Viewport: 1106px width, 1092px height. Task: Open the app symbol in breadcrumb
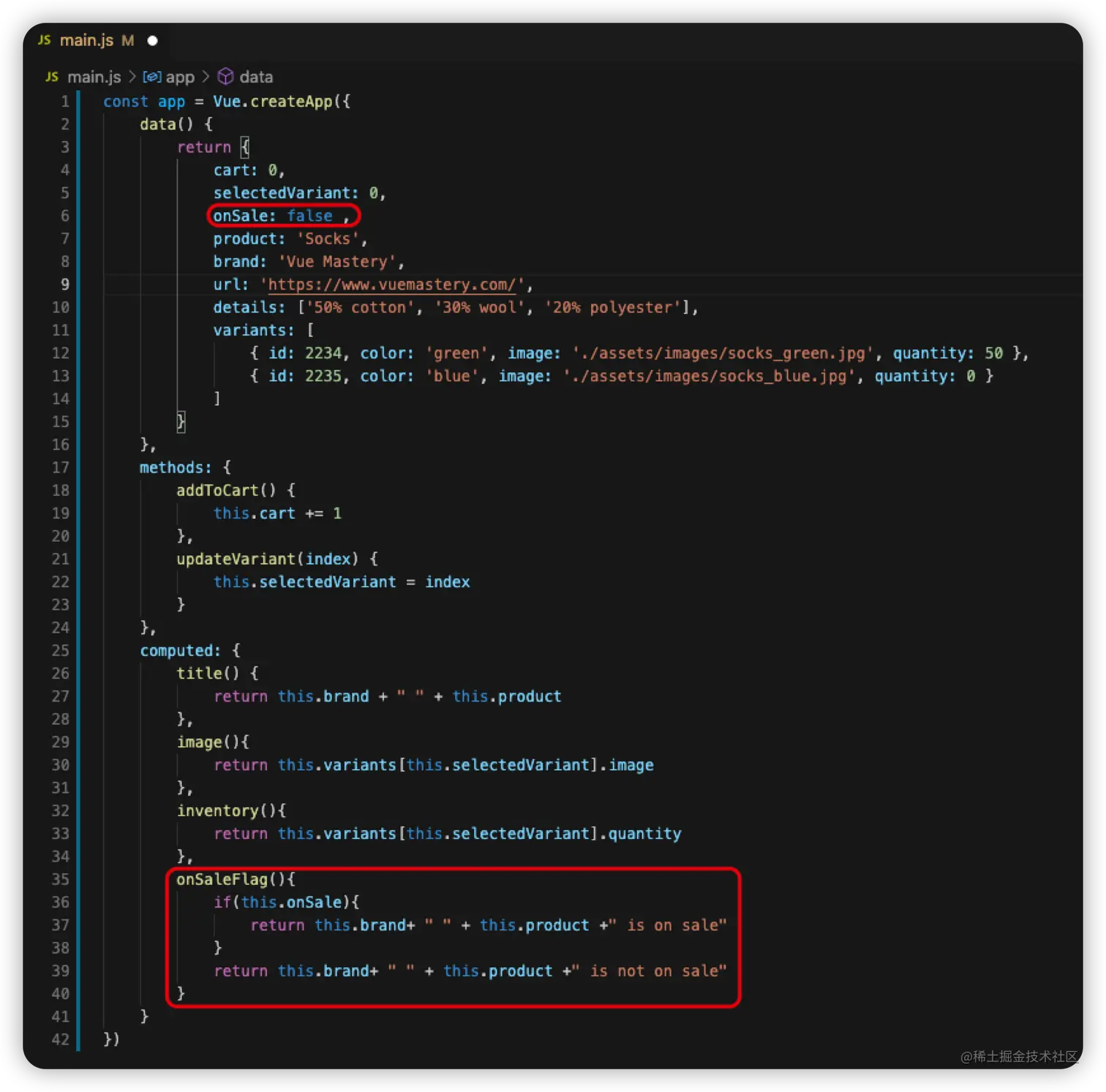(180, 77)
